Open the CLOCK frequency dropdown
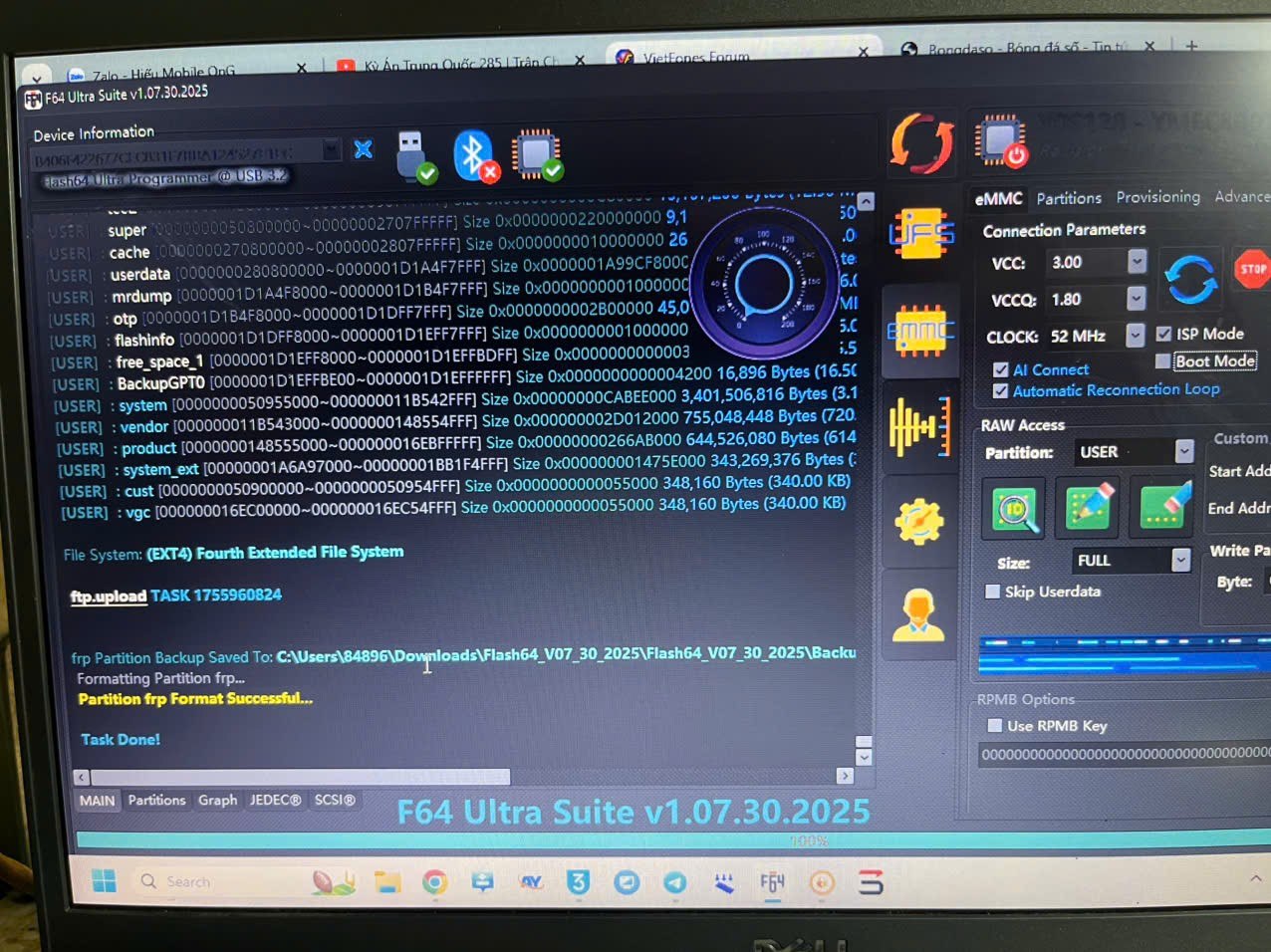 (1135, 336)
